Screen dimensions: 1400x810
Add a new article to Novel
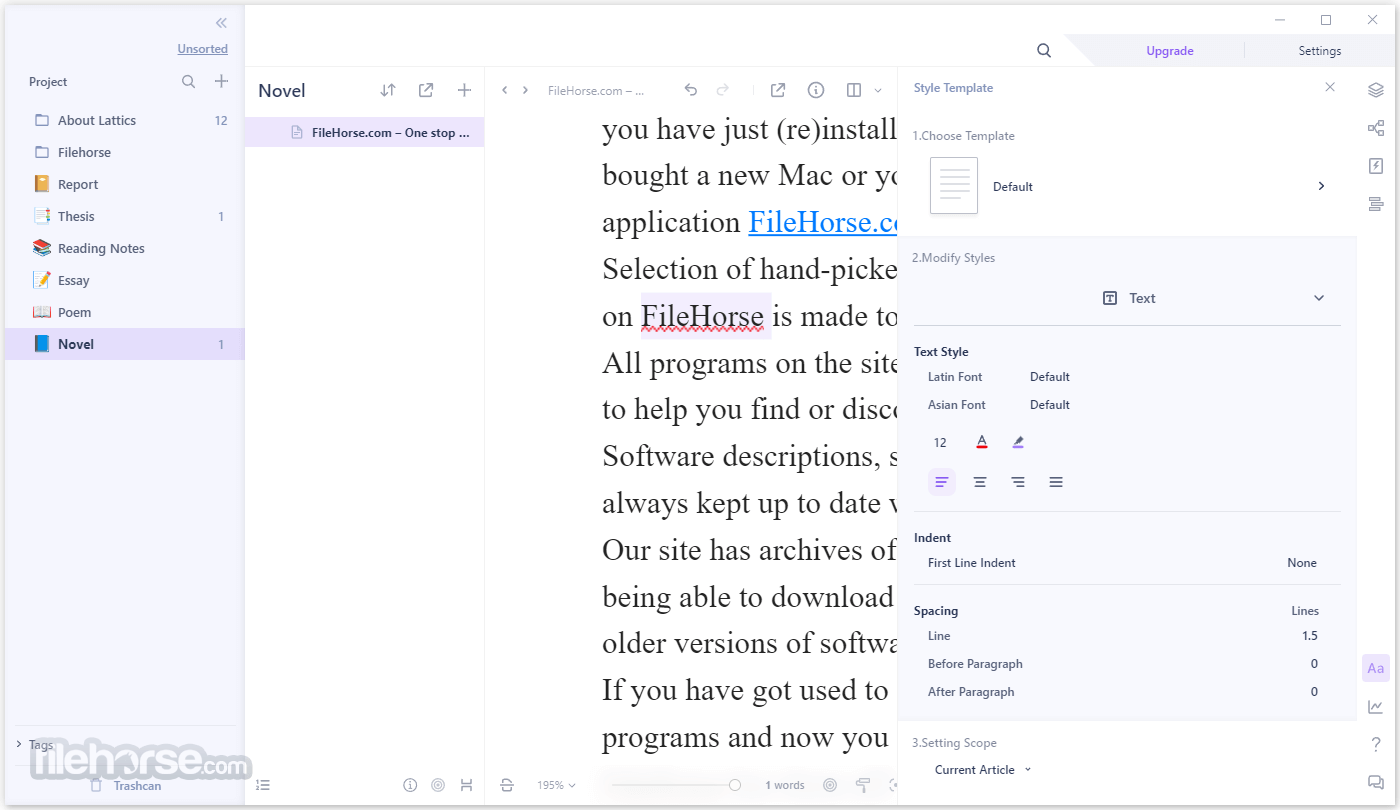(x=464, y=90)
